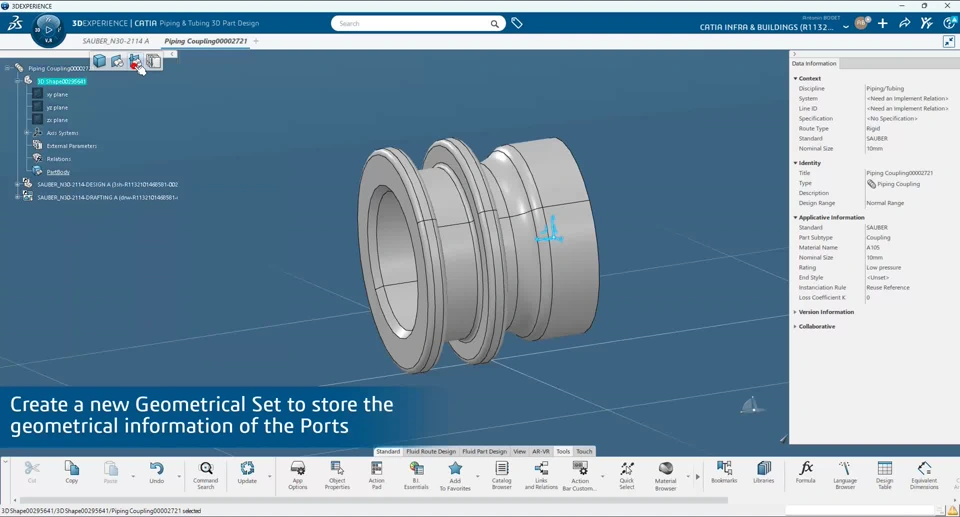
Task: Click the 3DEXPERIENCE compass
Action: [48, 29]
